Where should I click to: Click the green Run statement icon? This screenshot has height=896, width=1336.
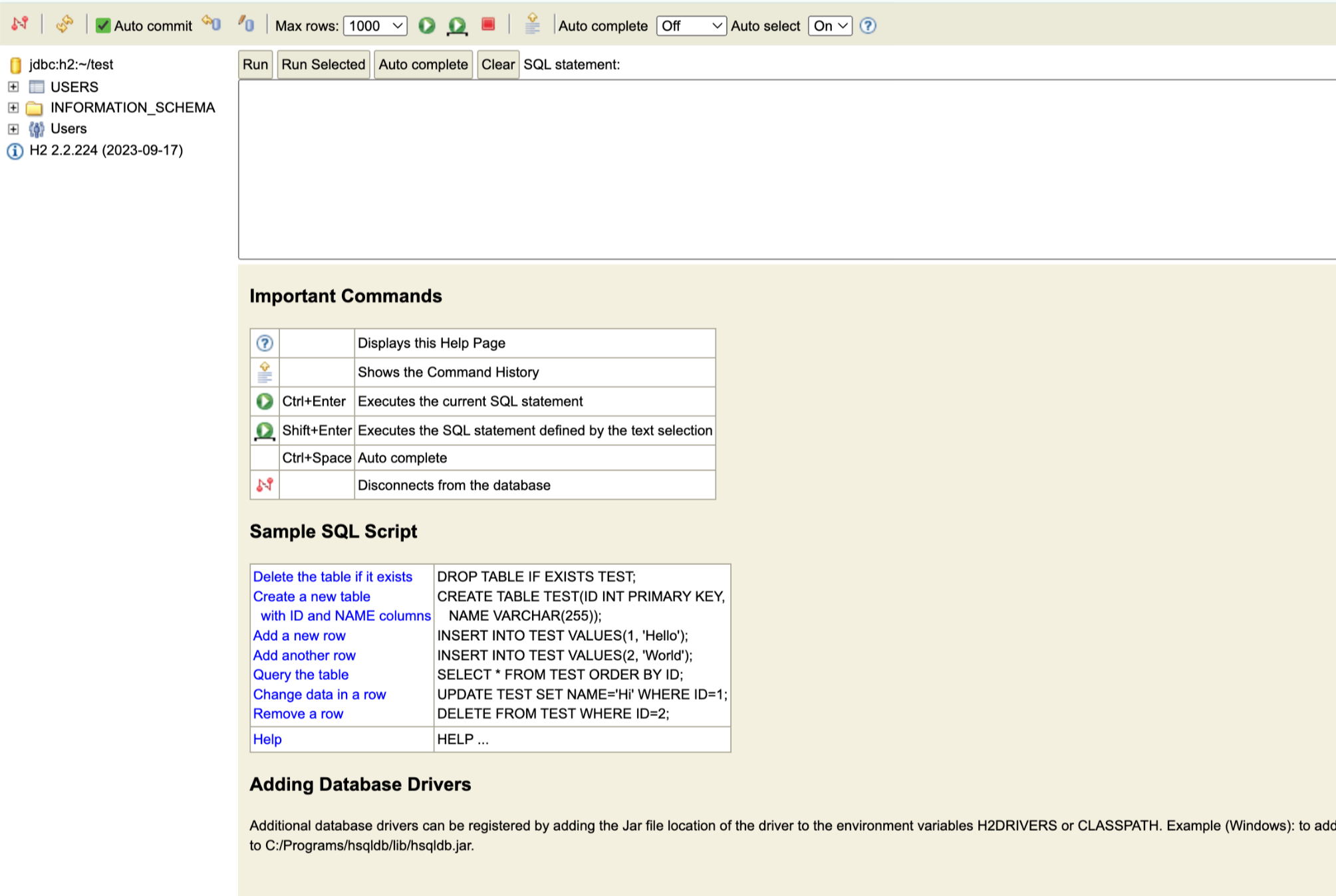click(x=427, y=25)
